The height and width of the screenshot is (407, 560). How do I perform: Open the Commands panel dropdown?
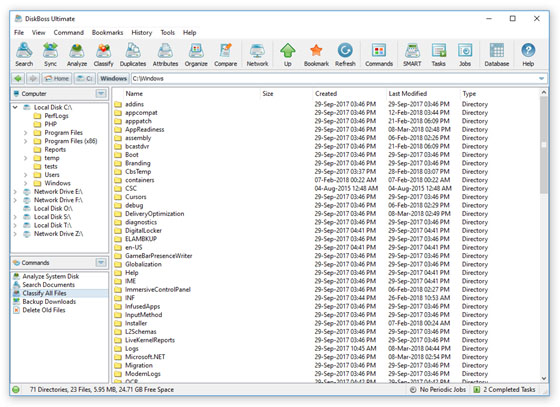coord(101,263)
